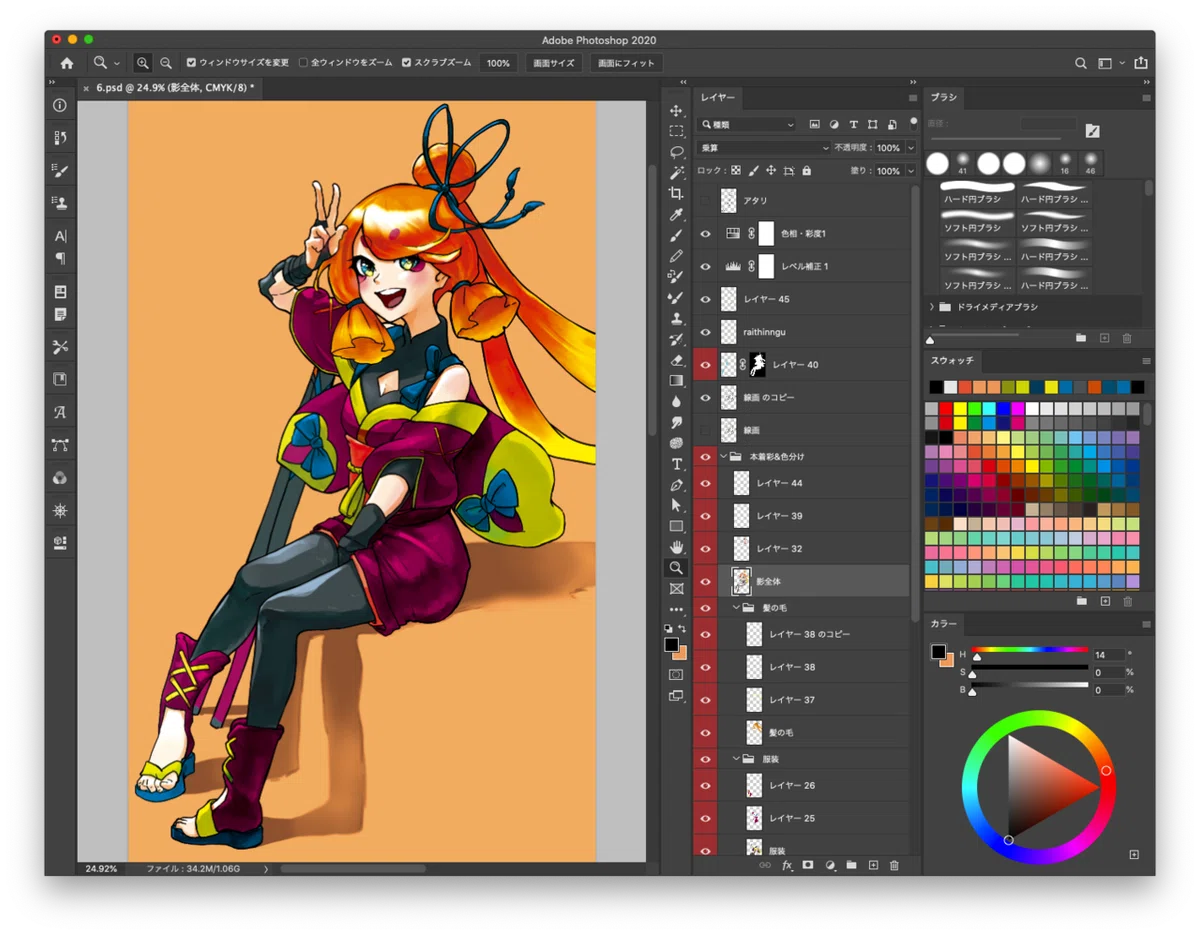The height and width of the screenshot is (935, 1200).
Task: Click the 100% zoom button
Action: [x=498, y=63]
